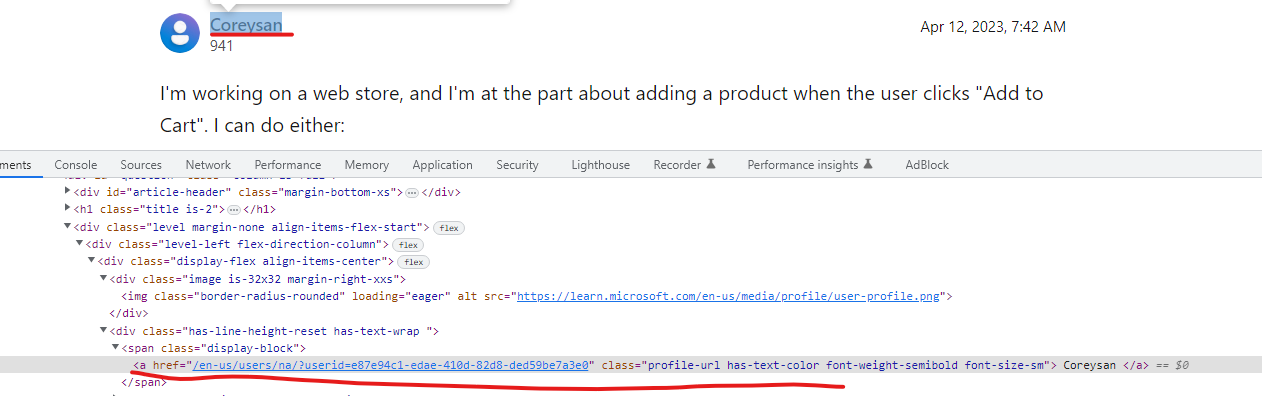Toggle flex badge on level margin-none div
This screenshot has width=1262, height=396.
tap(449, 227)
